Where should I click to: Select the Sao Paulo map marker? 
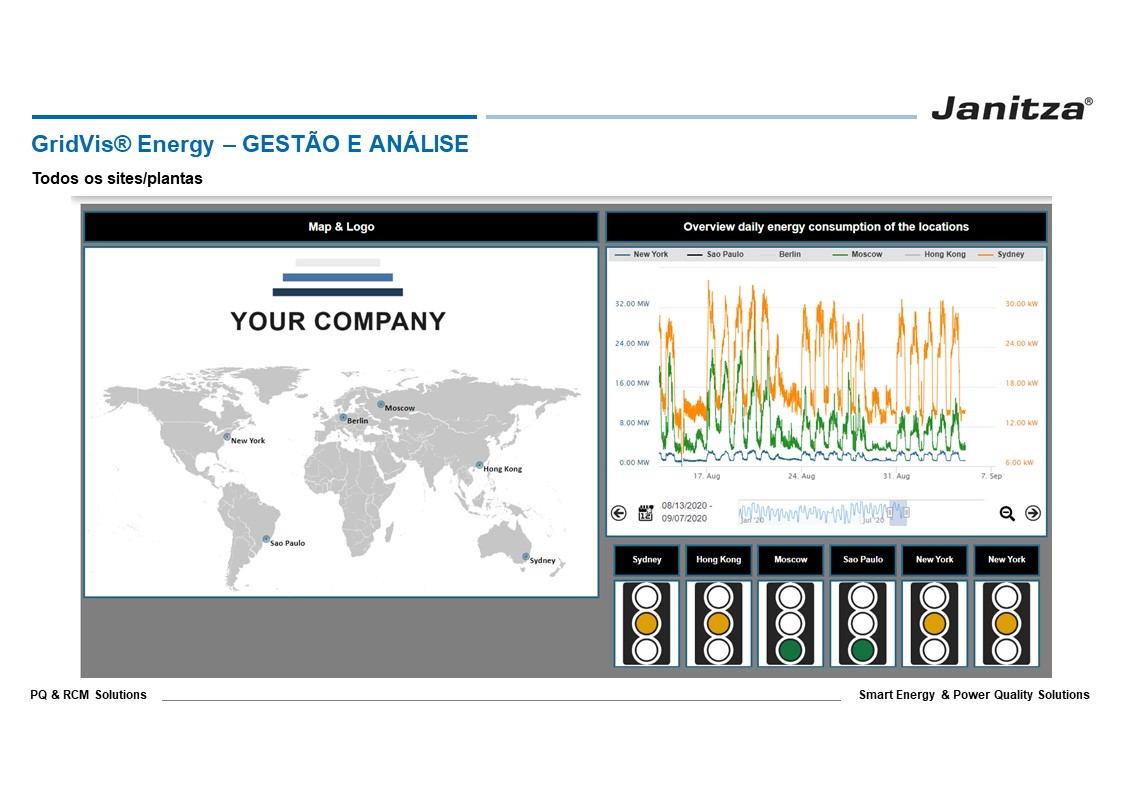tap(266, 539)
